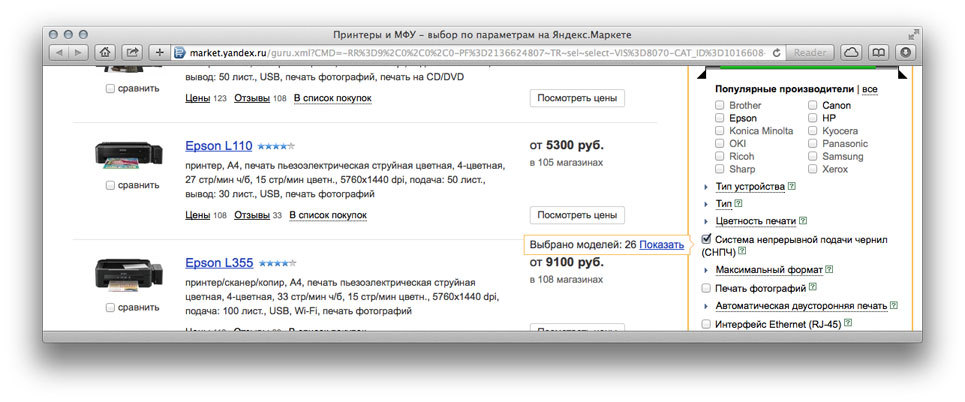This screenshot has height=402, width=965.
Task: Click Посмотреть цены in the top row
Action: (577, 98)
